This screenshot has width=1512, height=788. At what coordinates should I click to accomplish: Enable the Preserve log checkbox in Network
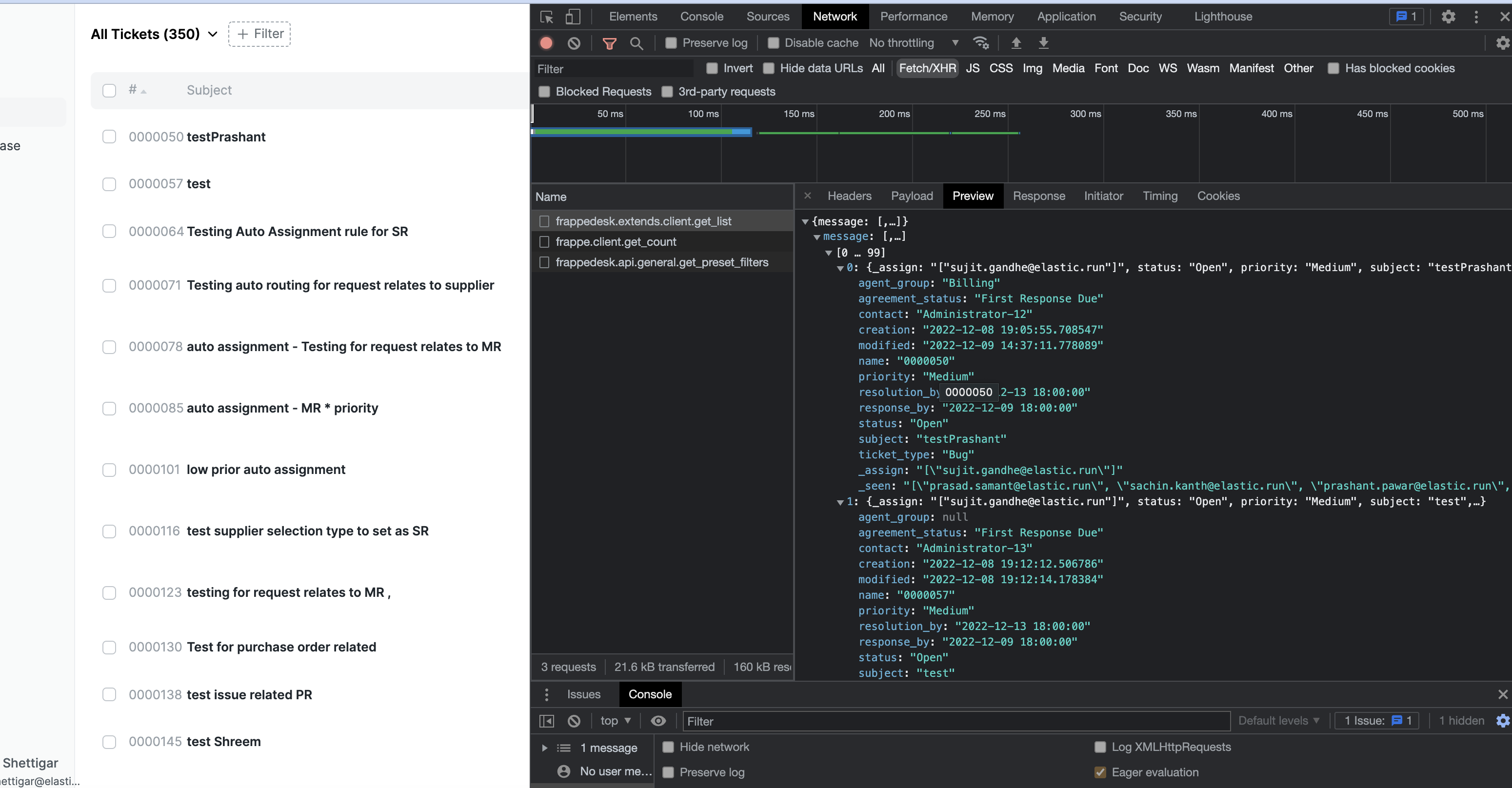pyautogui.click(x=671, y=43)
